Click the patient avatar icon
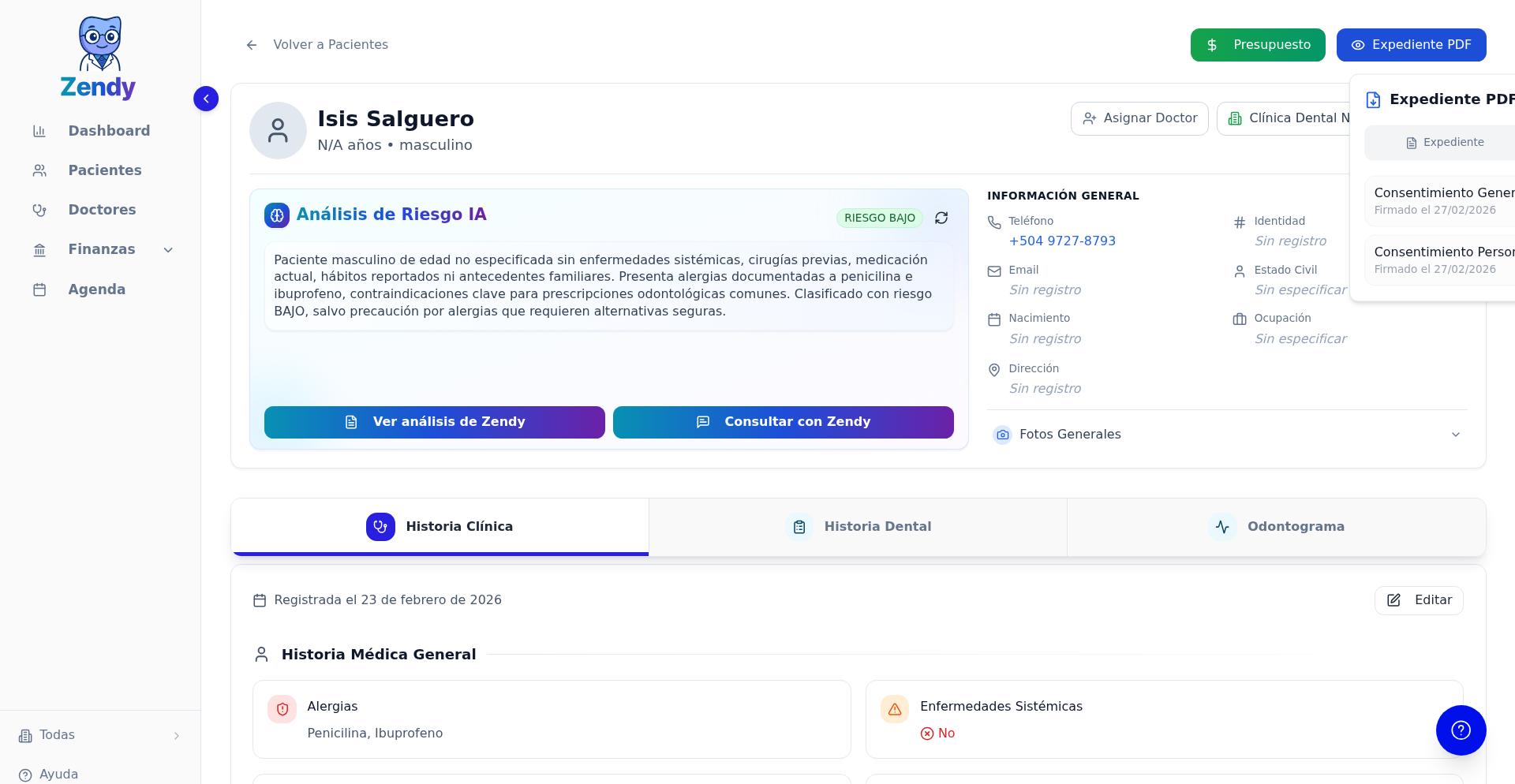 click(278, 129)
